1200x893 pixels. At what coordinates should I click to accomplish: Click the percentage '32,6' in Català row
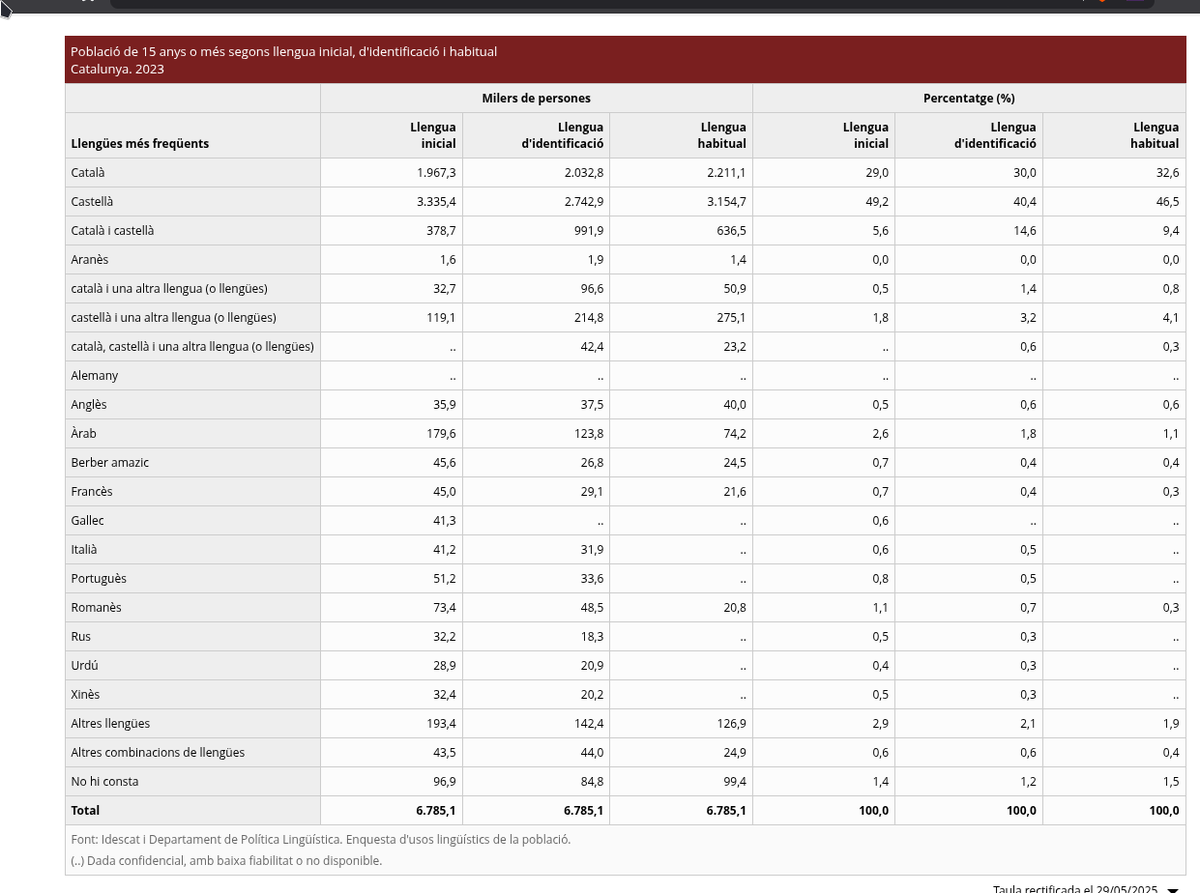click(1168, 173)
